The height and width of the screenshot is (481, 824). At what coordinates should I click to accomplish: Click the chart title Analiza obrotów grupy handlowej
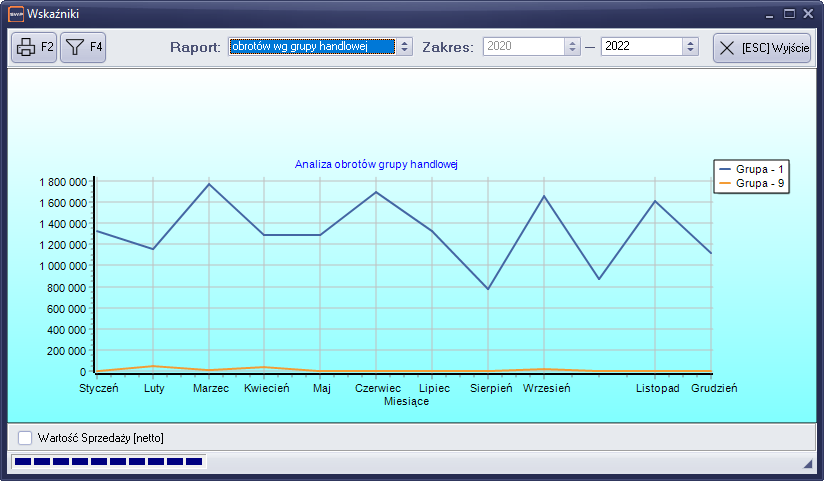click(x=375, y=164)
